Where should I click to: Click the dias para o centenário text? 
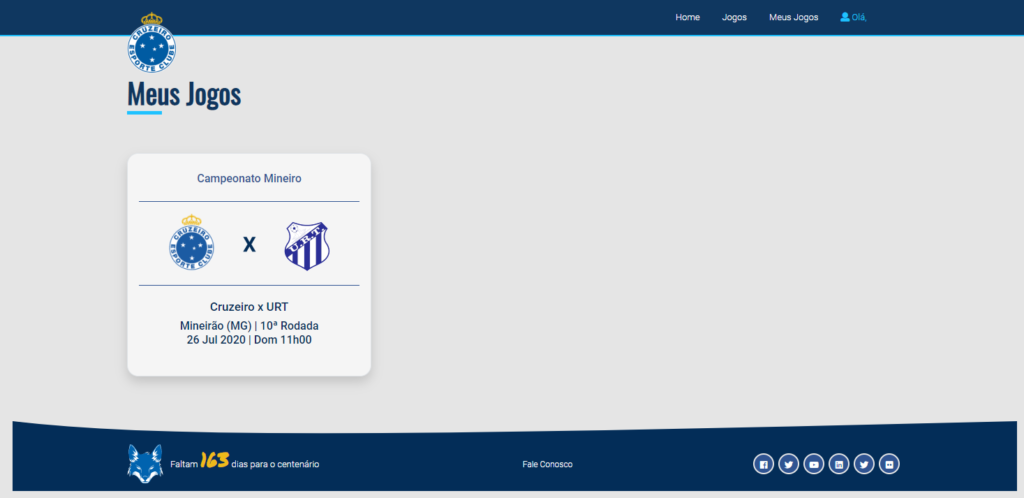[275, 465]
